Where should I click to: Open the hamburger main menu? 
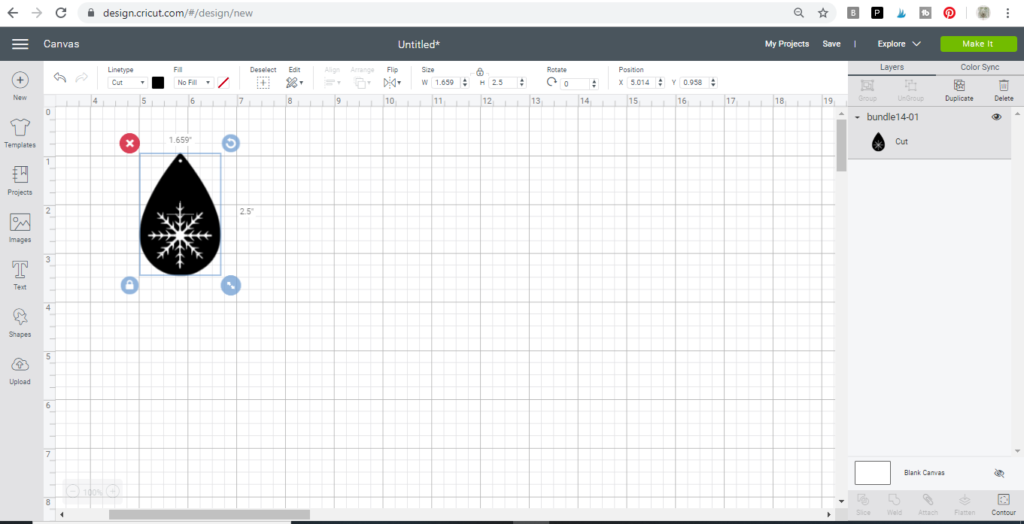[x=20, y=44]
